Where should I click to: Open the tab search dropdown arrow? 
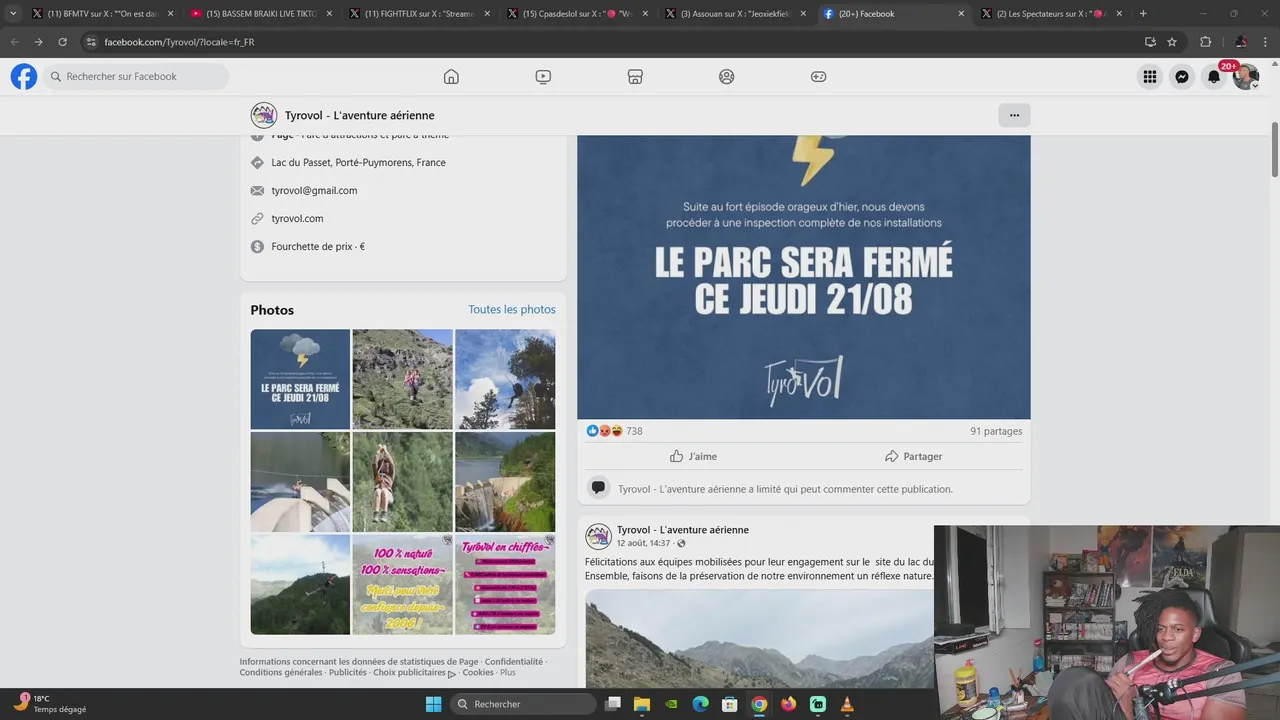[x=13, y=14]
